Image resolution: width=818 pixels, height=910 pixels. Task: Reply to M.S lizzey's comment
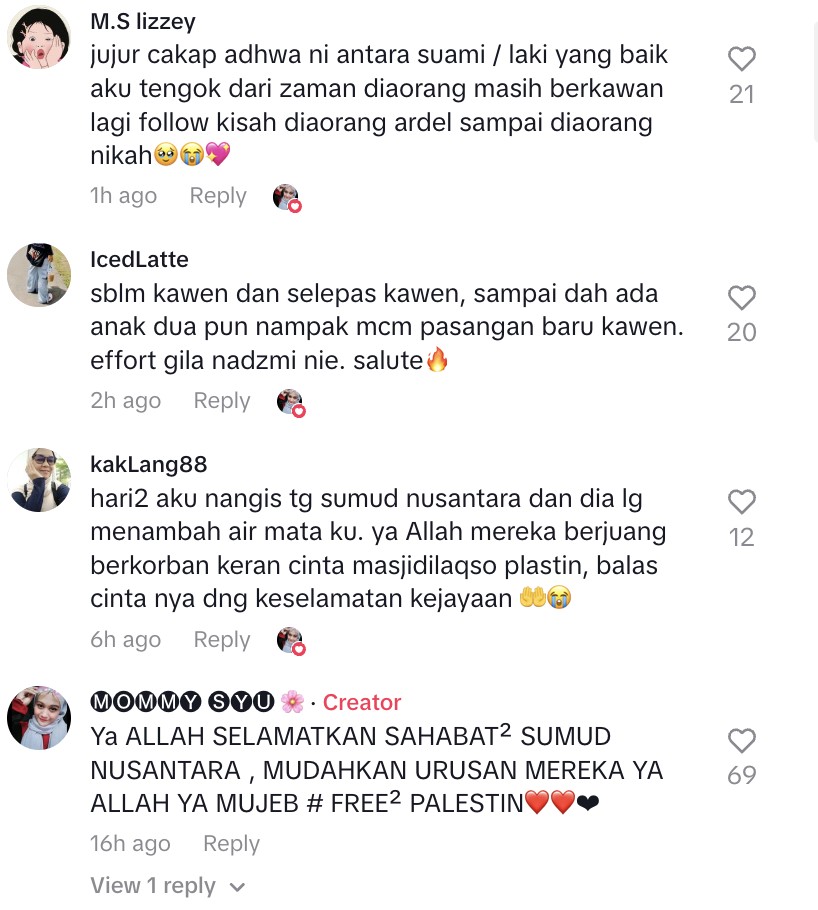(218, 196)
